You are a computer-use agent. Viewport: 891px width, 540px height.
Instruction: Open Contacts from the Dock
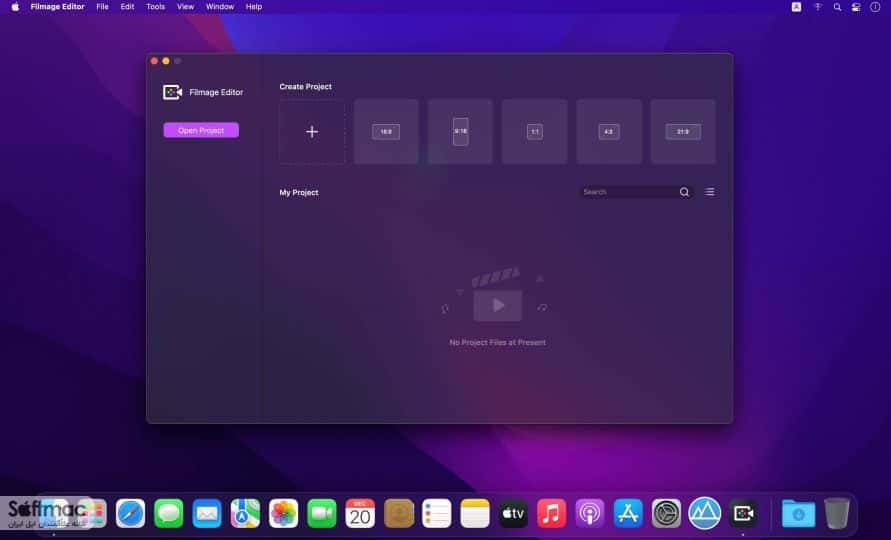tap(398, 513)
